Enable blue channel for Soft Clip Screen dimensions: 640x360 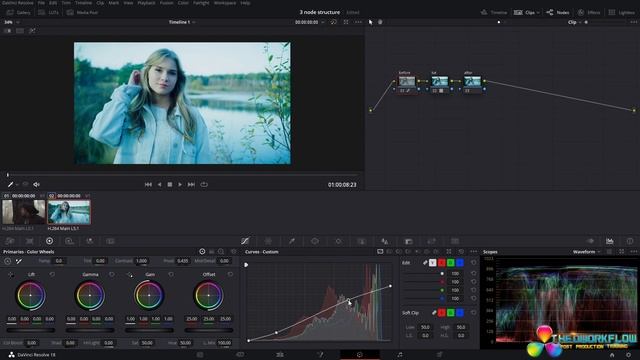[460, 313]
